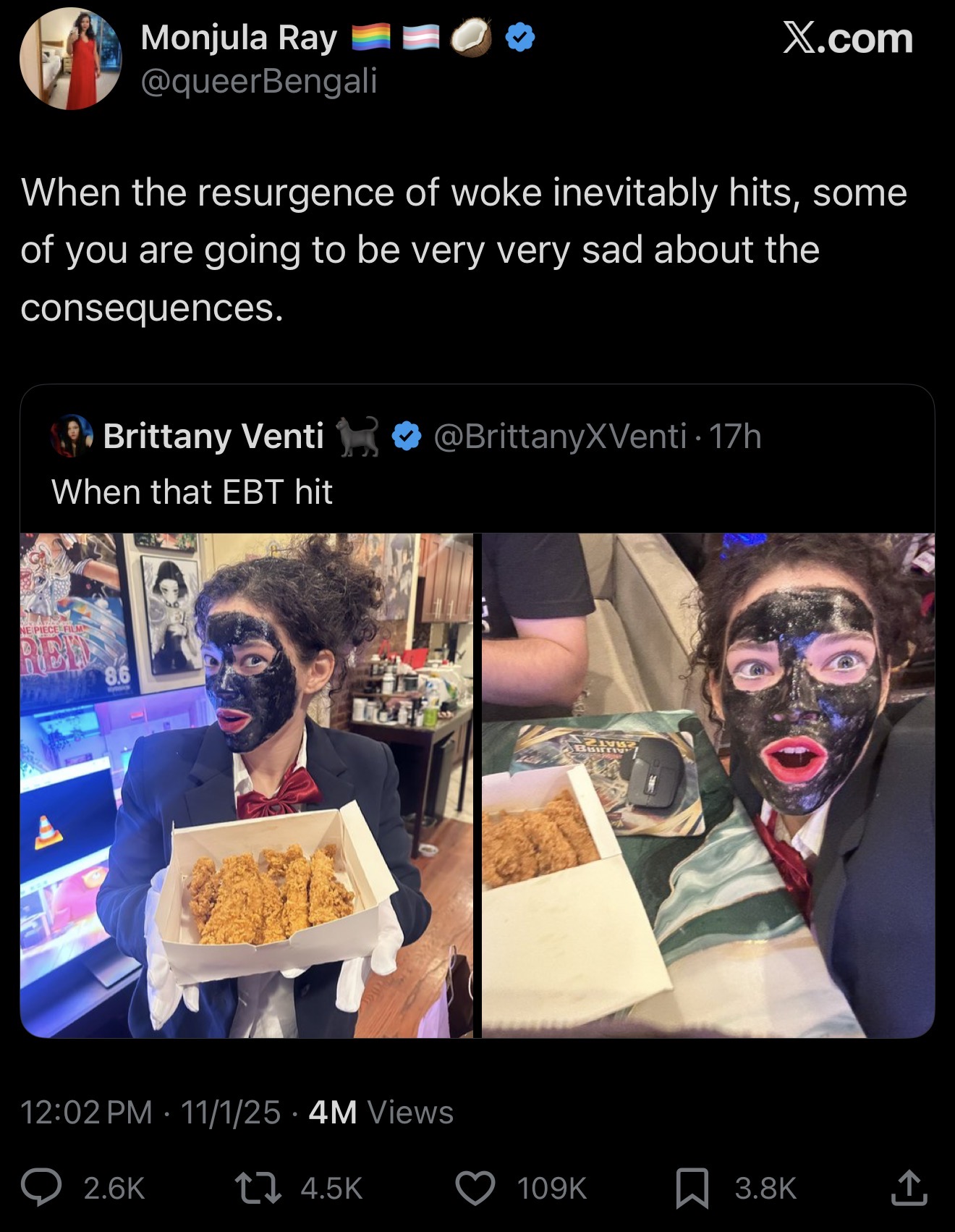Viewport: 955px width, 1232px height.
Task: View the 4M Views count
Action: (x=381, y=1113)
